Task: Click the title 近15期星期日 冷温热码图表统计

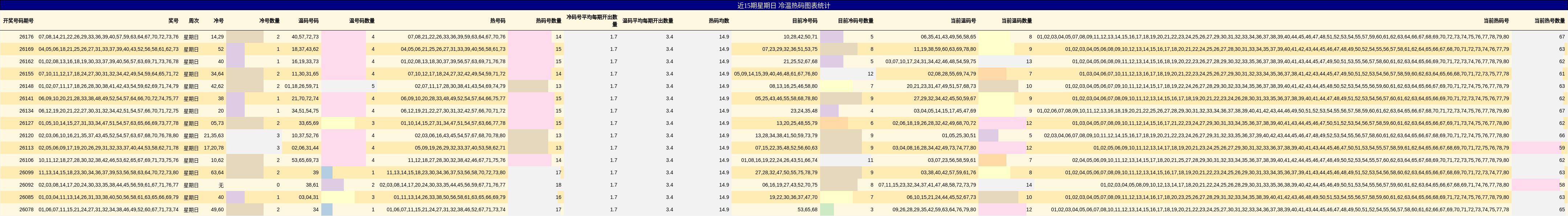Action: (x=783, y=5)
